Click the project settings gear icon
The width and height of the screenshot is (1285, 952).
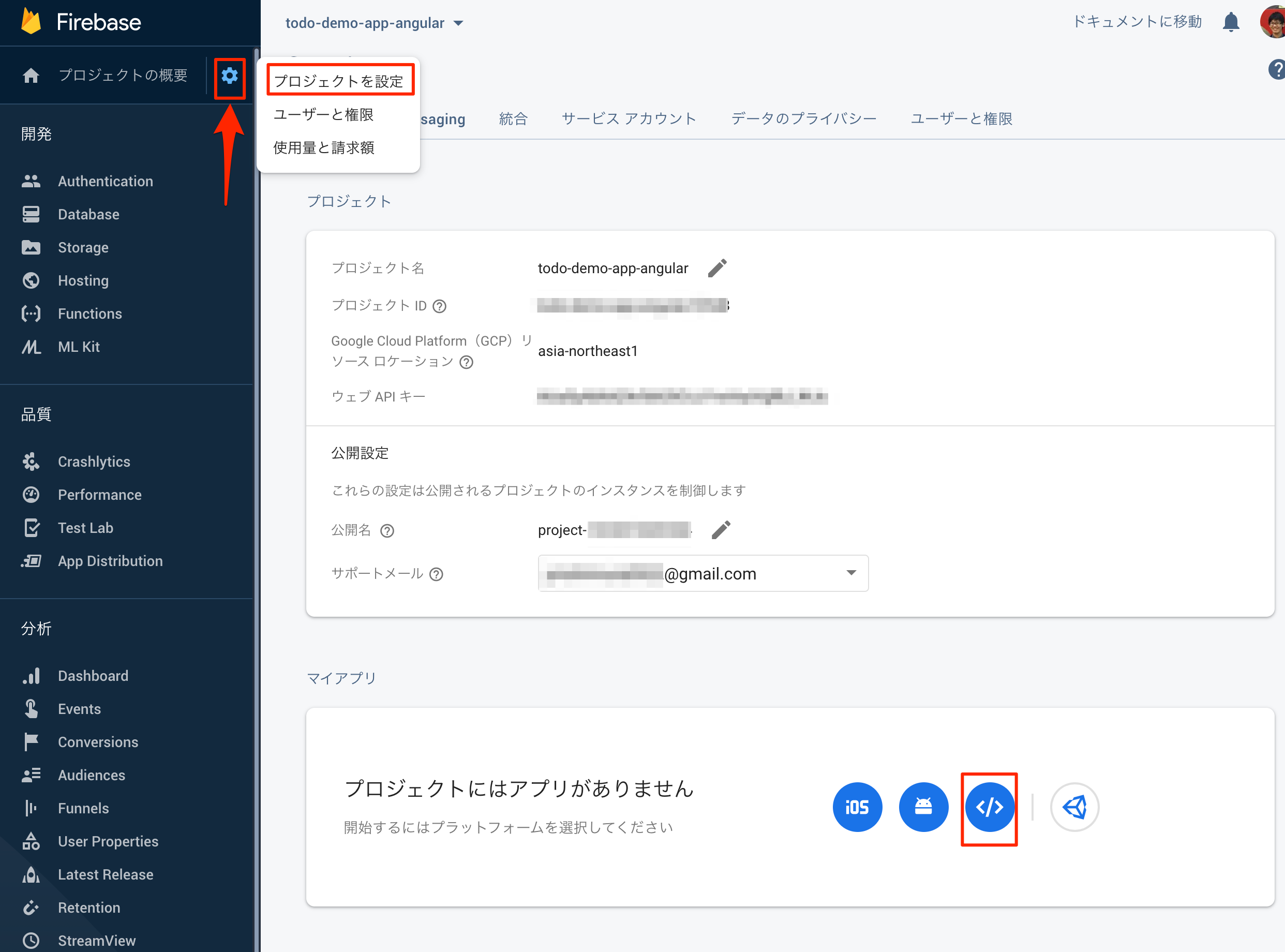click(229, 76)
